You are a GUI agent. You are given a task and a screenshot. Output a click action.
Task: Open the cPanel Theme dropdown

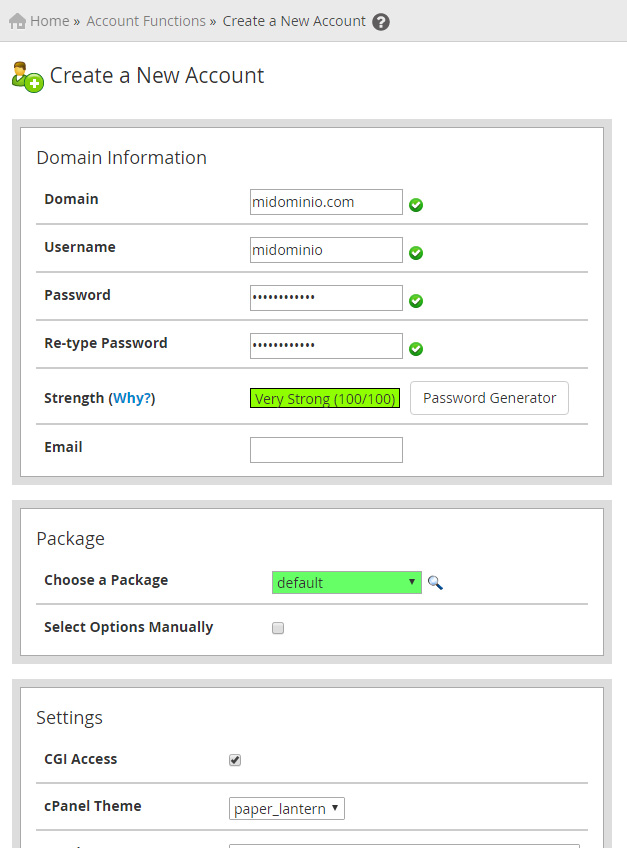tap(286, 808)
